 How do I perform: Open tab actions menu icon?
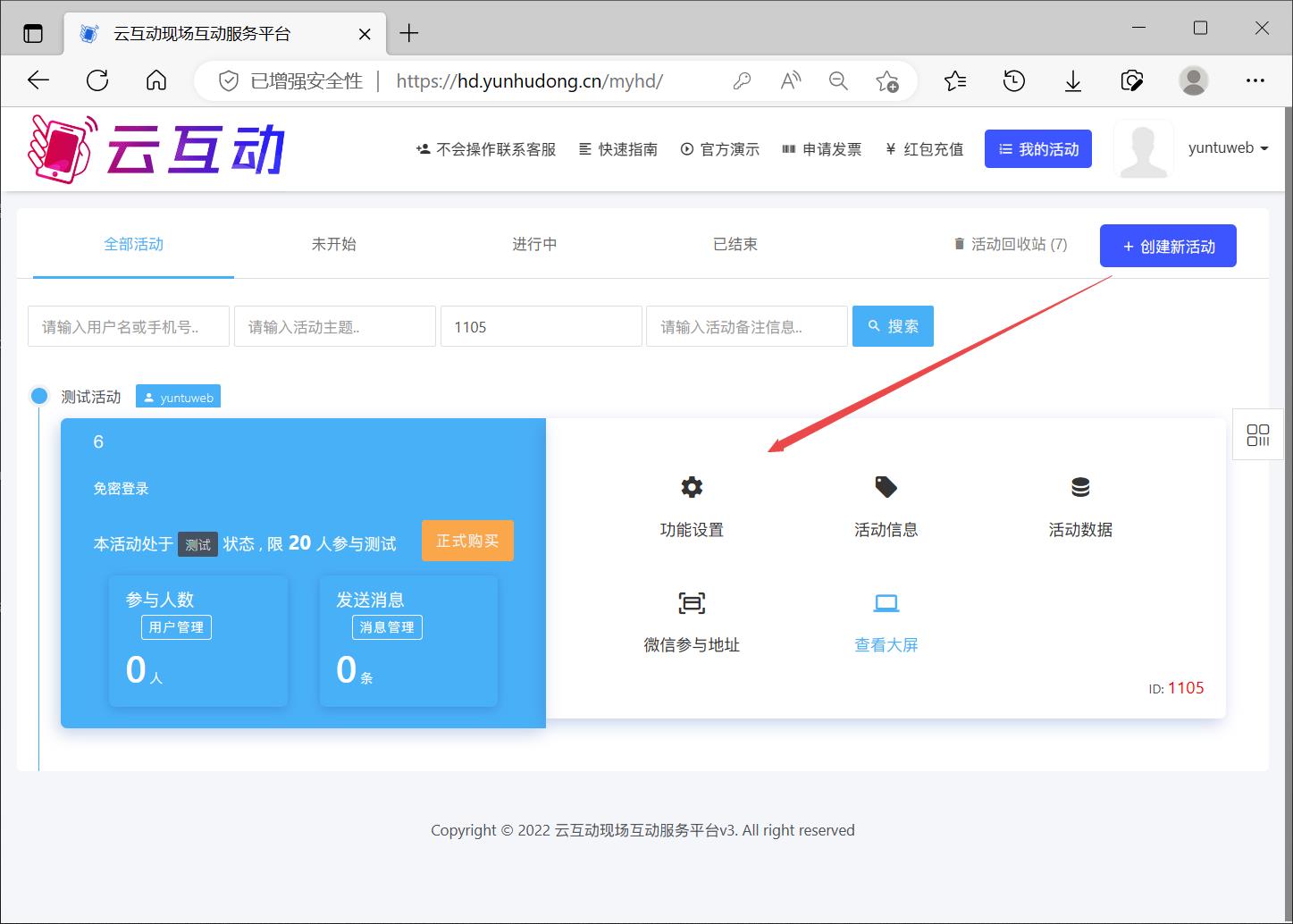33,34
